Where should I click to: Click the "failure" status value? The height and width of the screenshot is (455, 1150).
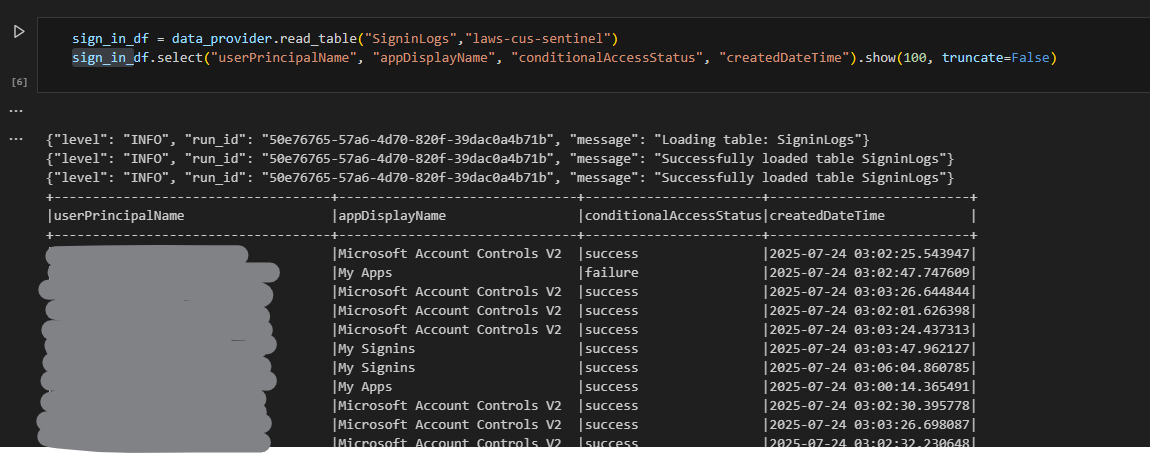point(612,272)
